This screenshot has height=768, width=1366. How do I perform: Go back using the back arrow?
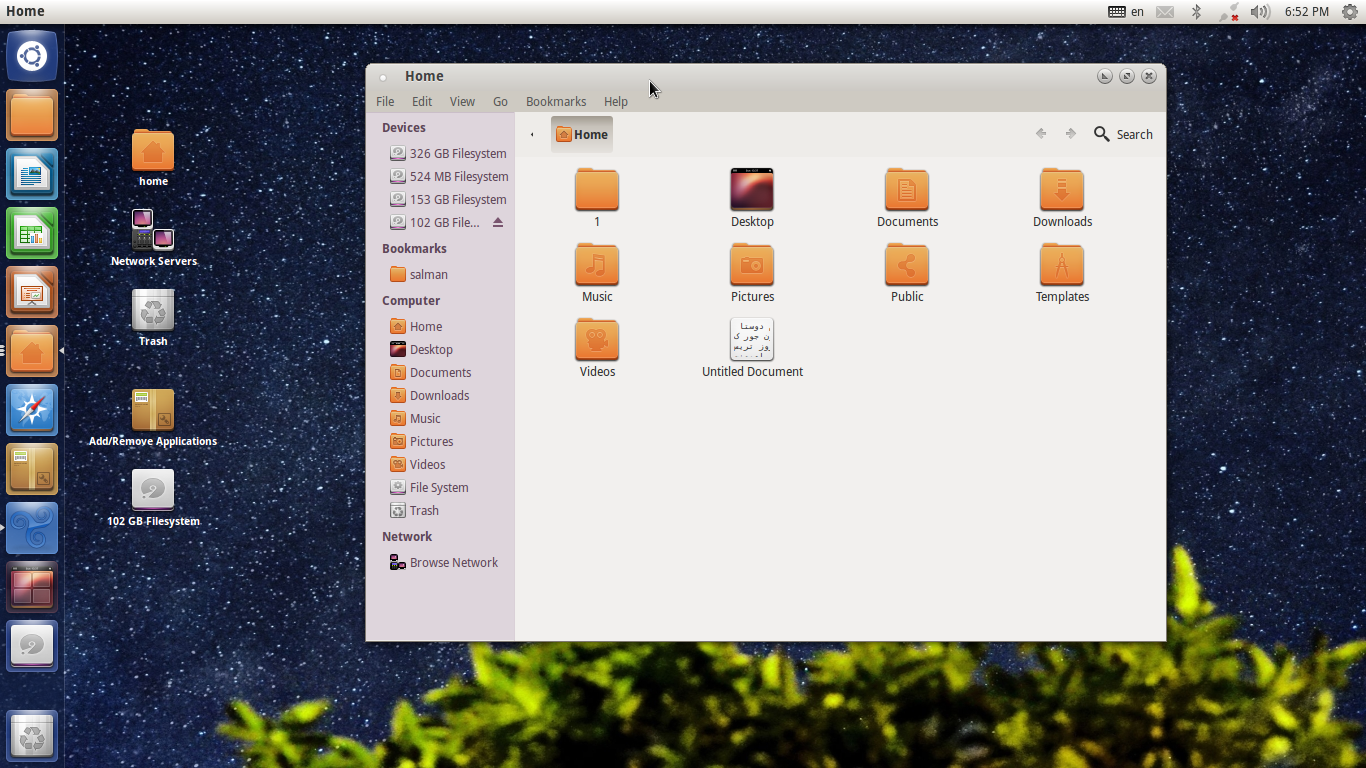click(x=1041, y=134)
